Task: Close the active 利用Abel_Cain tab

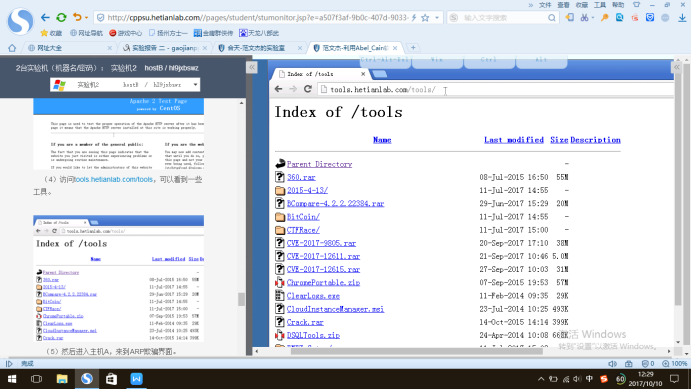Action: point(395,48)
